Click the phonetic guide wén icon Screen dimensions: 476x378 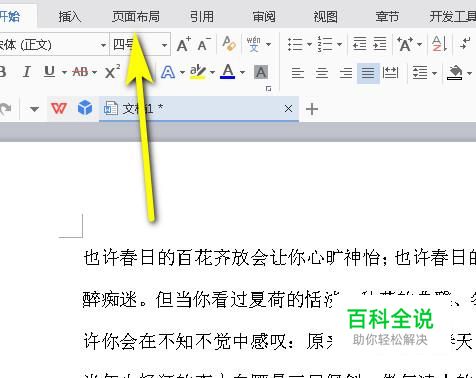(254, 44)
